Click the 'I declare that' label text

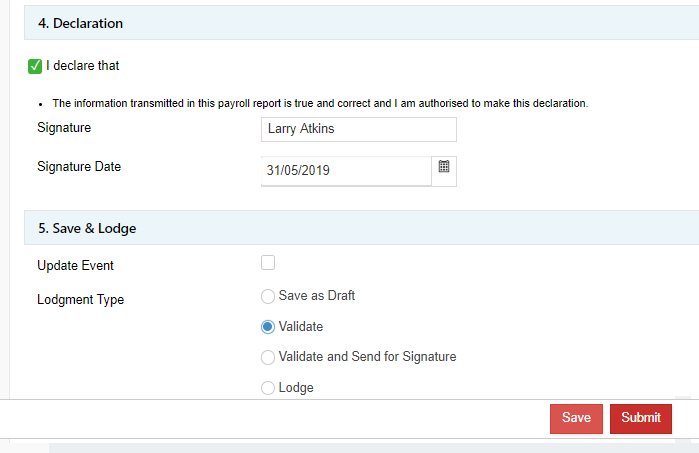(x=83, y=66)
